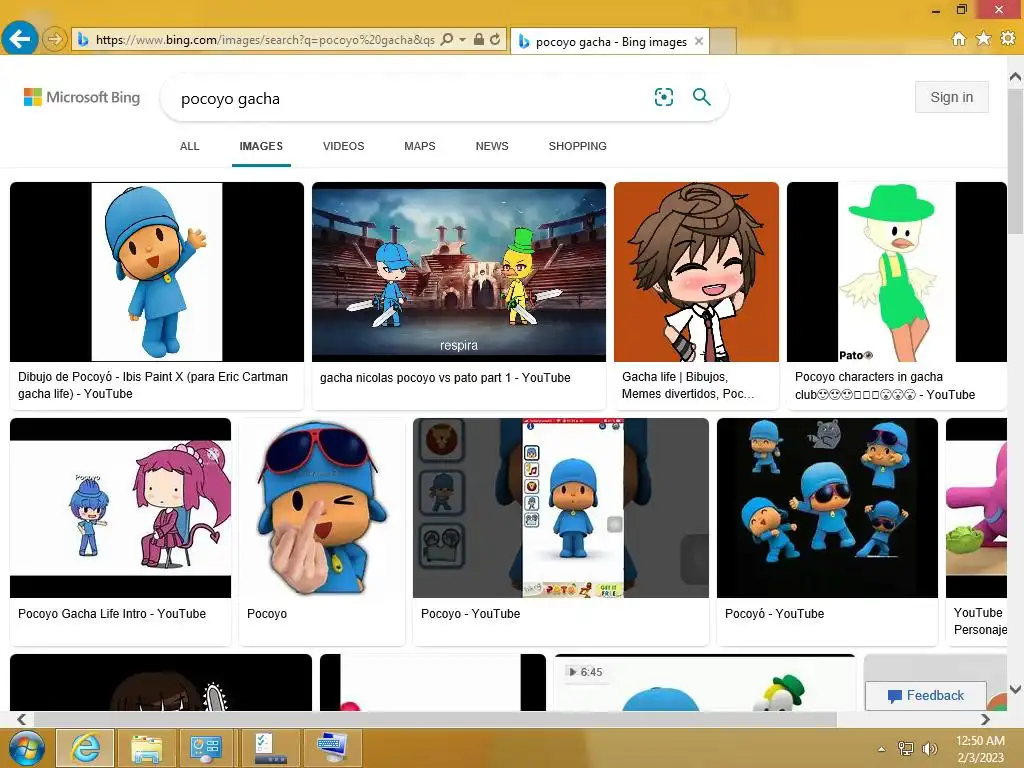Click the security lock icon in address bar
The image size is (1024, 768).
click(x=479, y=39)
